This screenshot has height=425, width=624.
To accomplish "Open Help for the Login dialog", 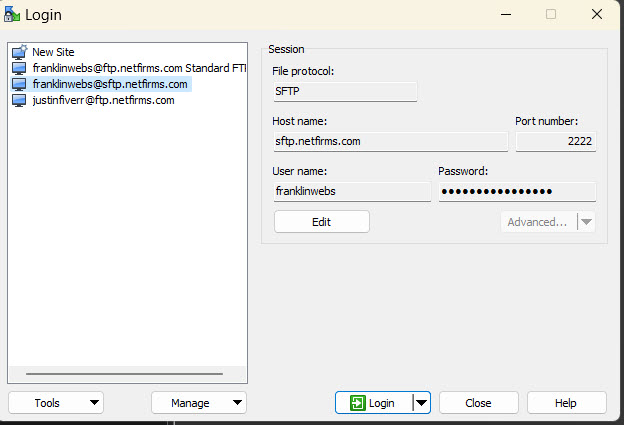I will 566,403.
